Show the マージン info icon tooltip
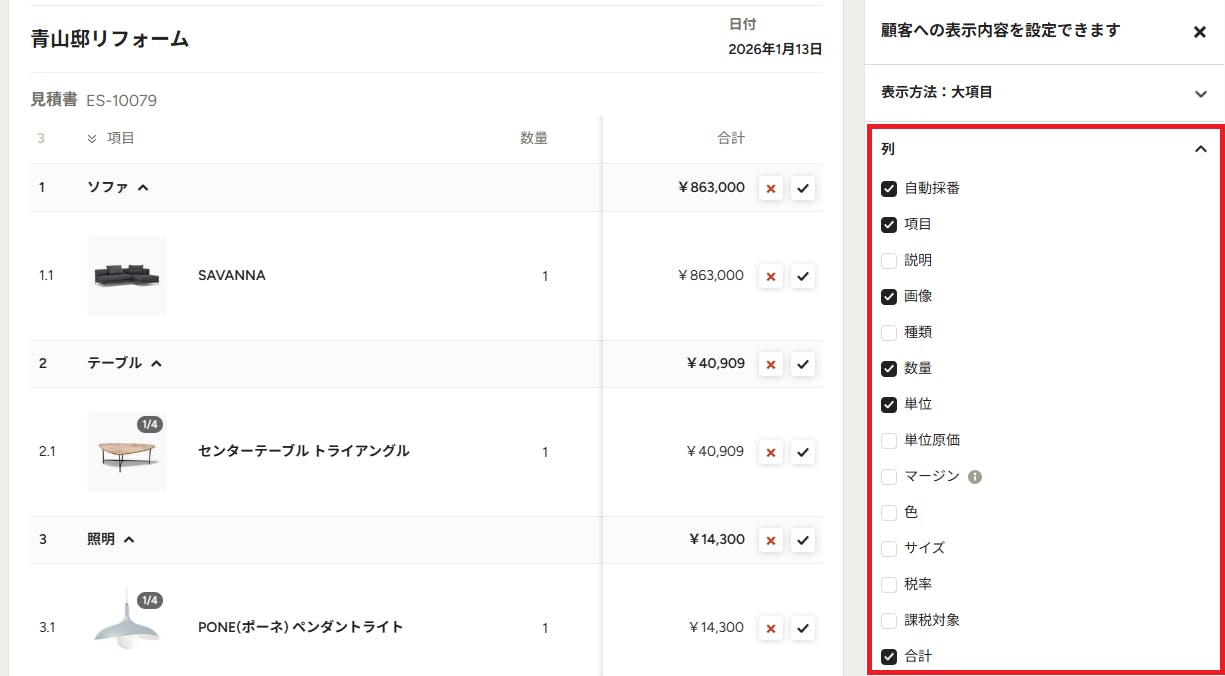1225x676 pixels. 975,476
